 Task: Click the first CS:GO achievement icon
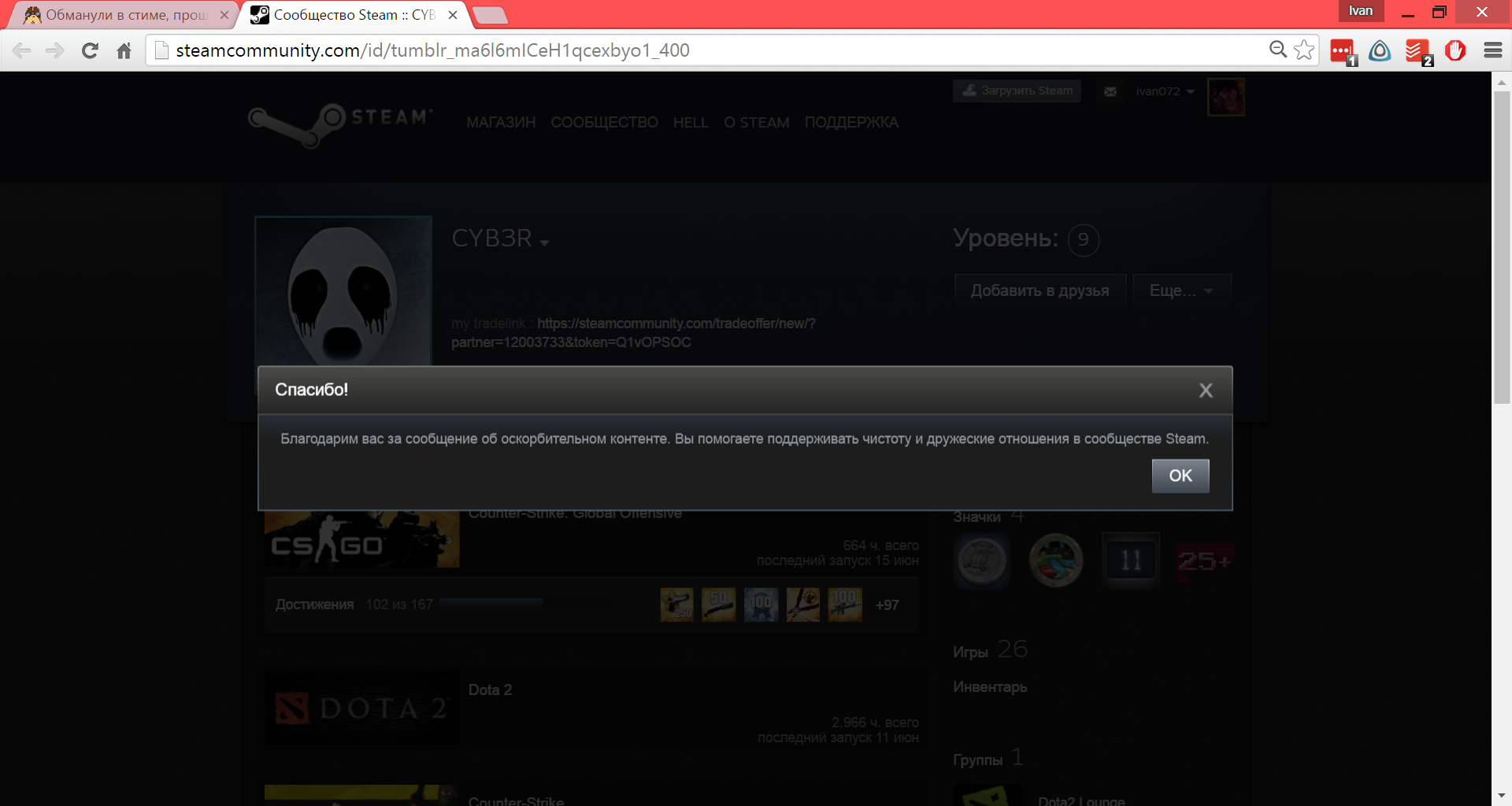click(x=676, y=604)
